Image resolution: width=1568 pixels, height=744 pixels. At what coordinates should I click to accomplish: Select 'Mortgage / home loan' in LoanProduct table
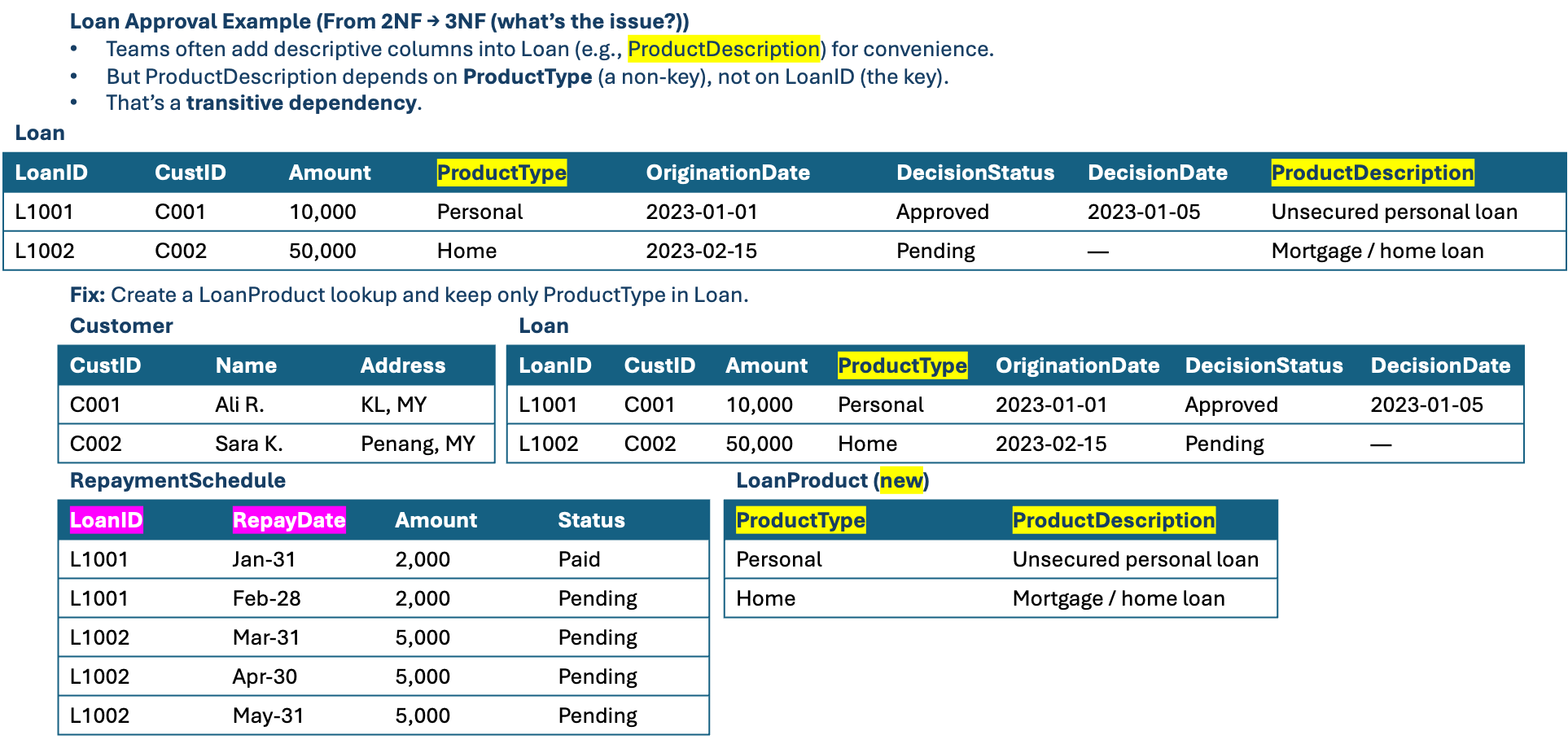pos(1119,598)
